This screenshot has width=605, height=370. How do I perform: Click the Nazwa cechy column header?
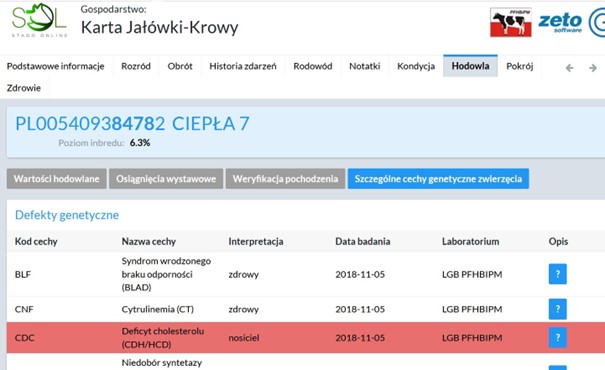click(149, 242)
